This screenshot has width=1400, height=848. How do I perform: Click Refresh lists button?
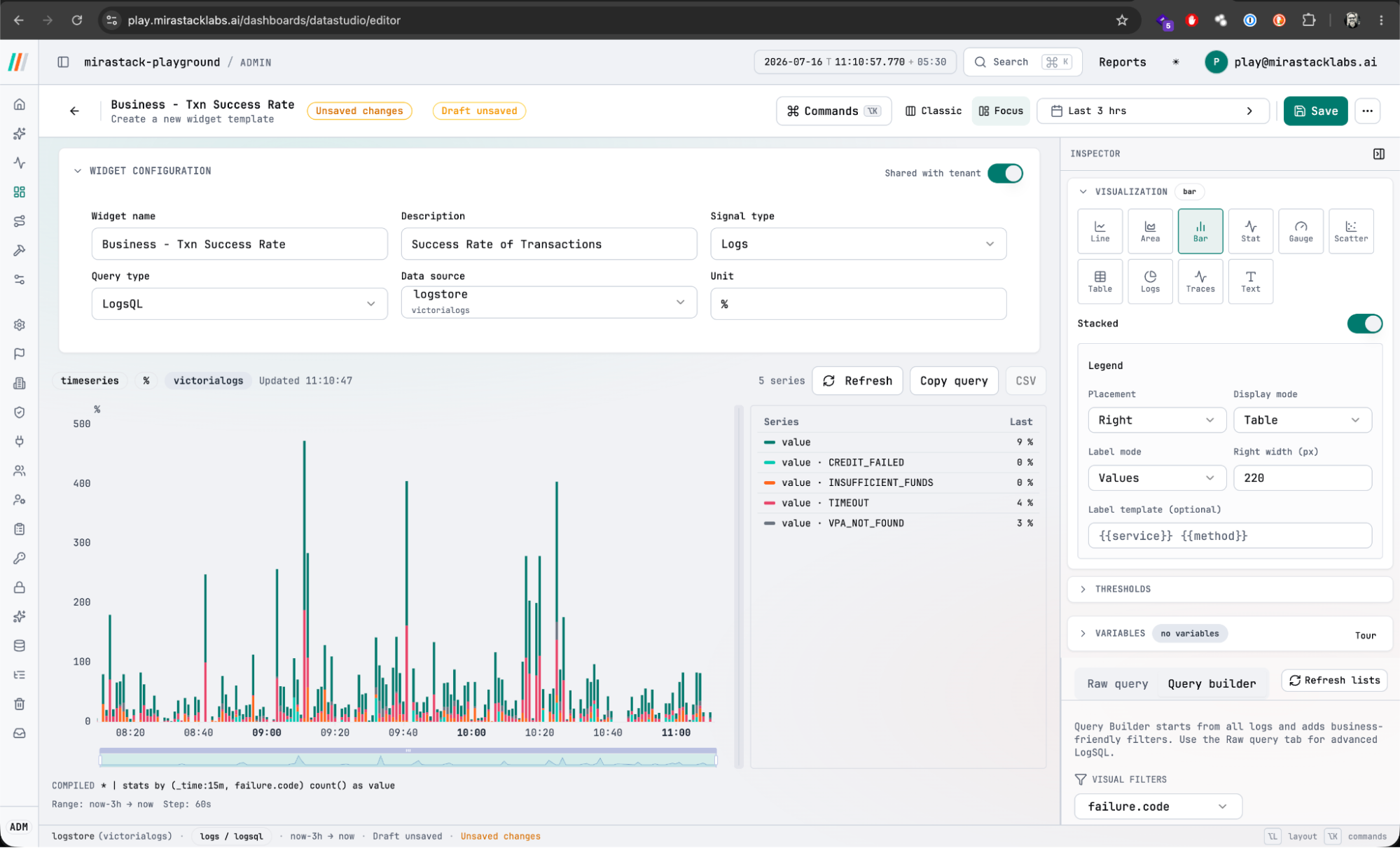click(1333, 681)
